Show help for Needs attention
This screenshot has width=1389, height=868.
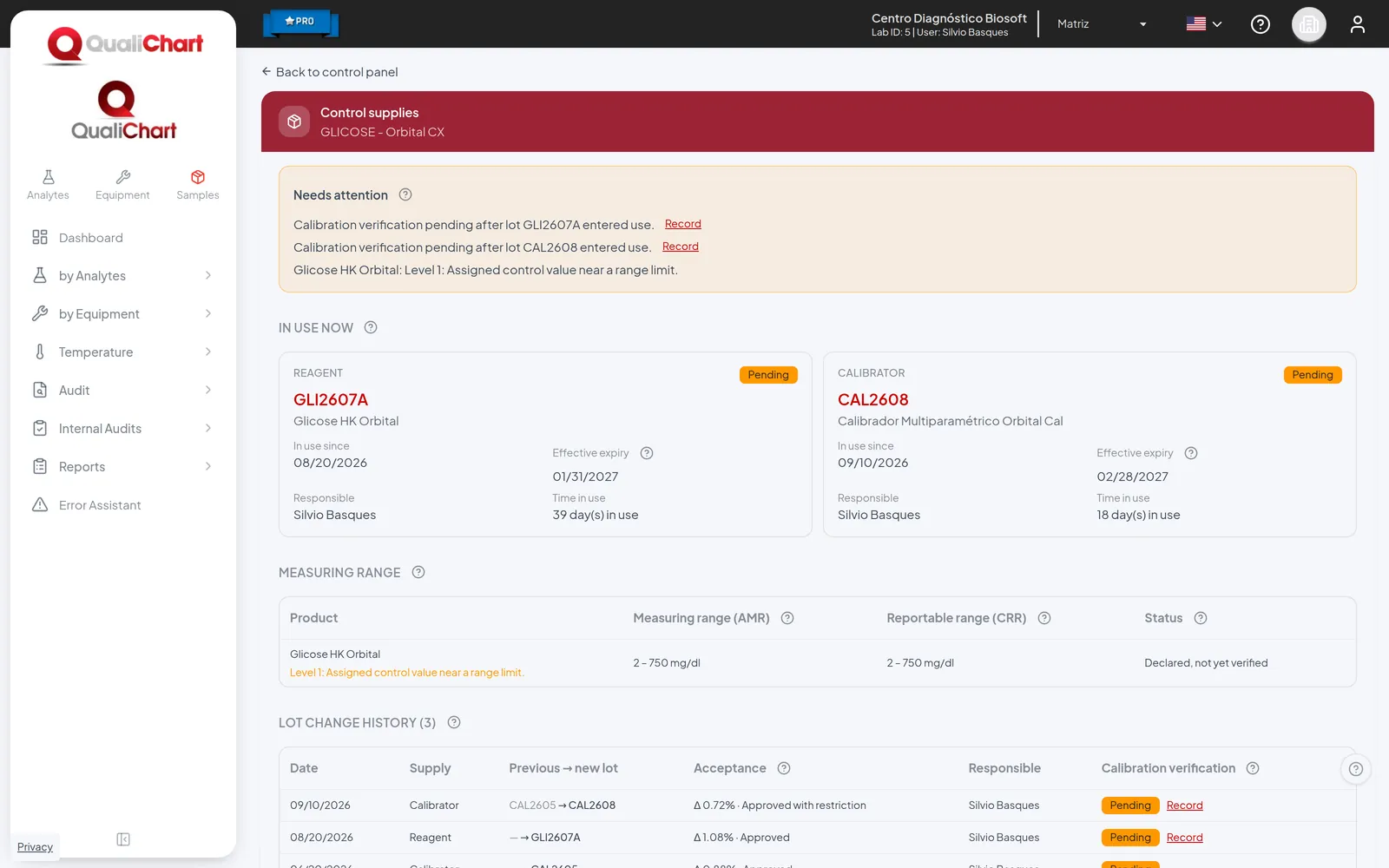[405, 194]
